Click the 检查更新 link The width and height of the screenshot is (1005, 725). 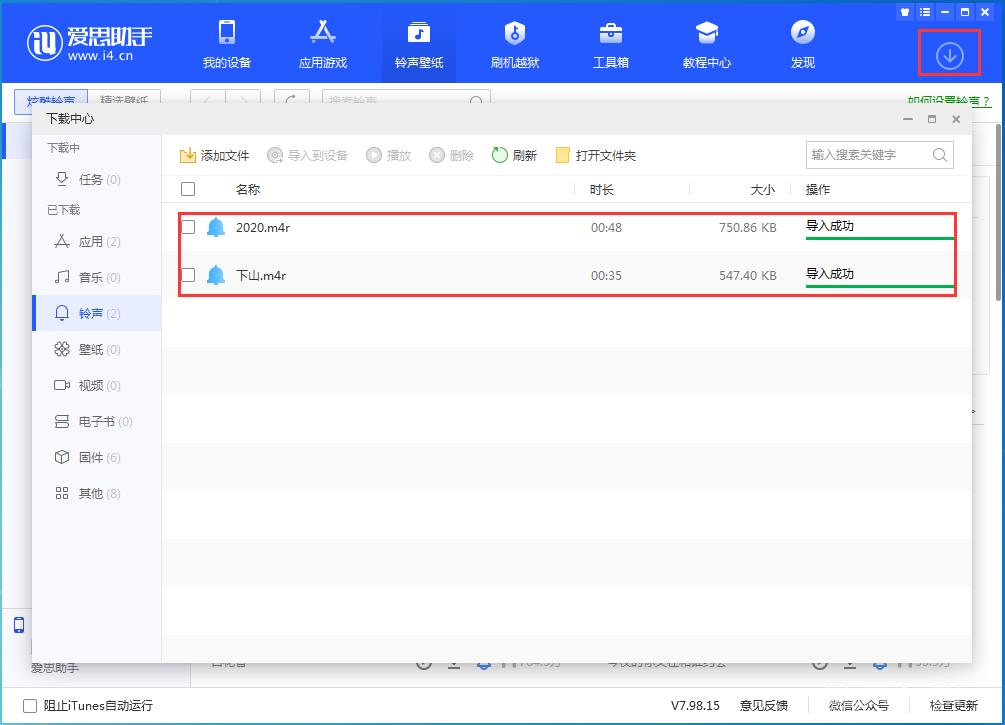[951, 705]
